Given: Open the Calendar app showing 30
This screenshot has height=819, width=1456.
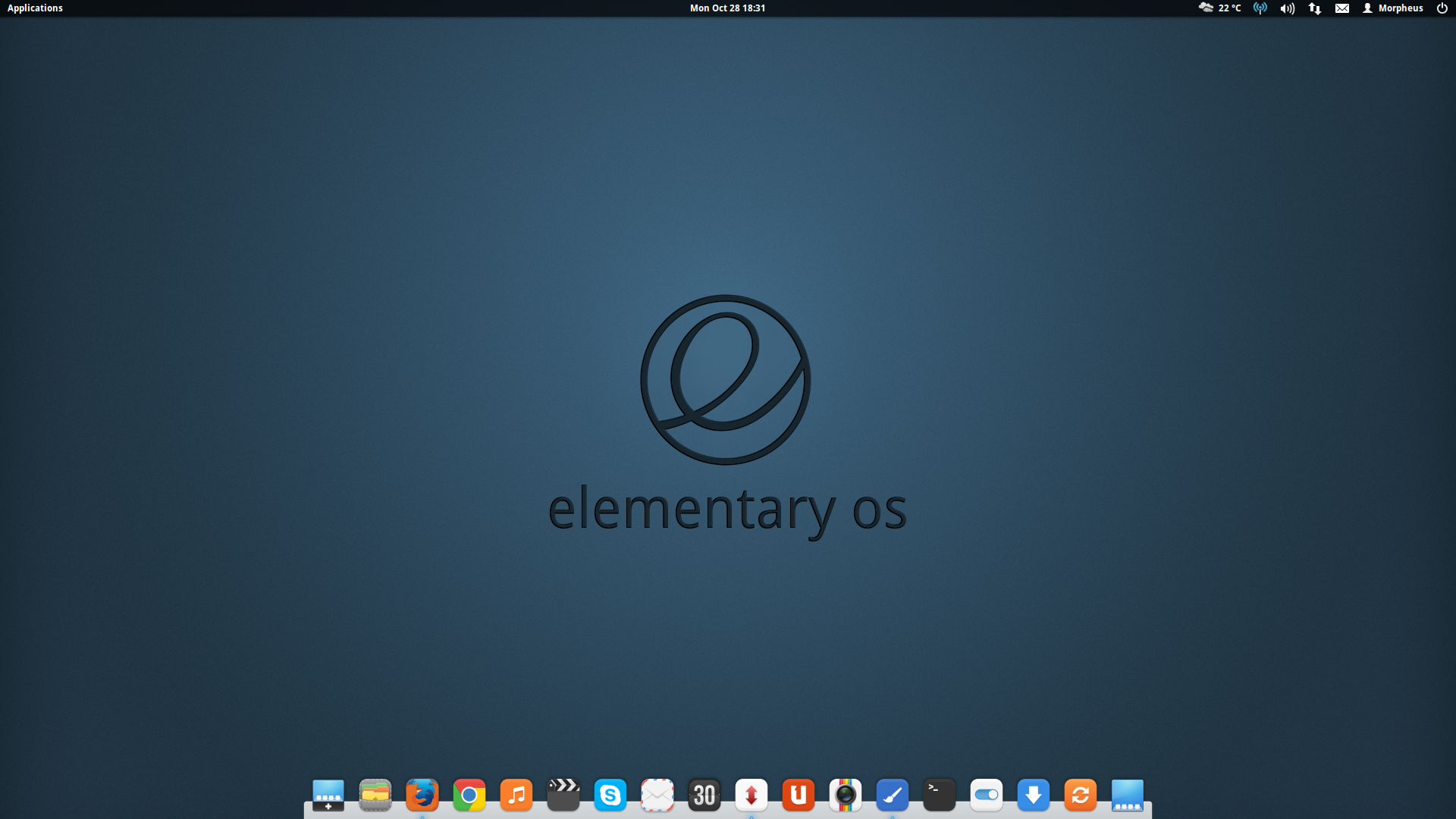Looking at the screenshot, I should coord(704,795).
